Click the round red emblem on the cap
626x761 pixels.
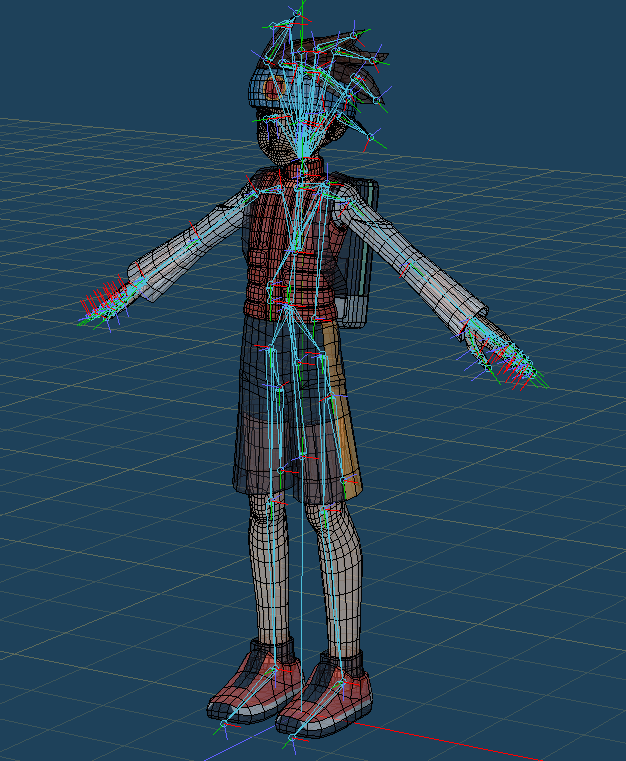click(x=272, y=88)
